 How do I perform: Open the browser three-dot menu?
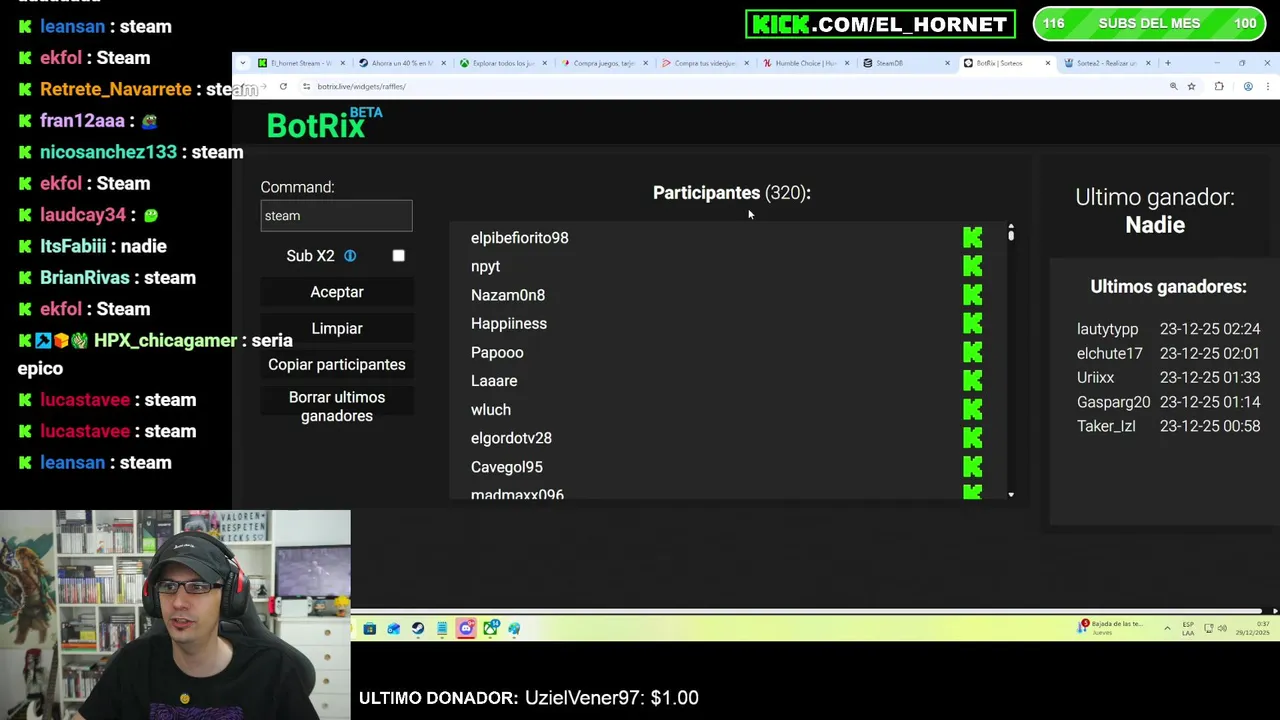point(1268,86)
